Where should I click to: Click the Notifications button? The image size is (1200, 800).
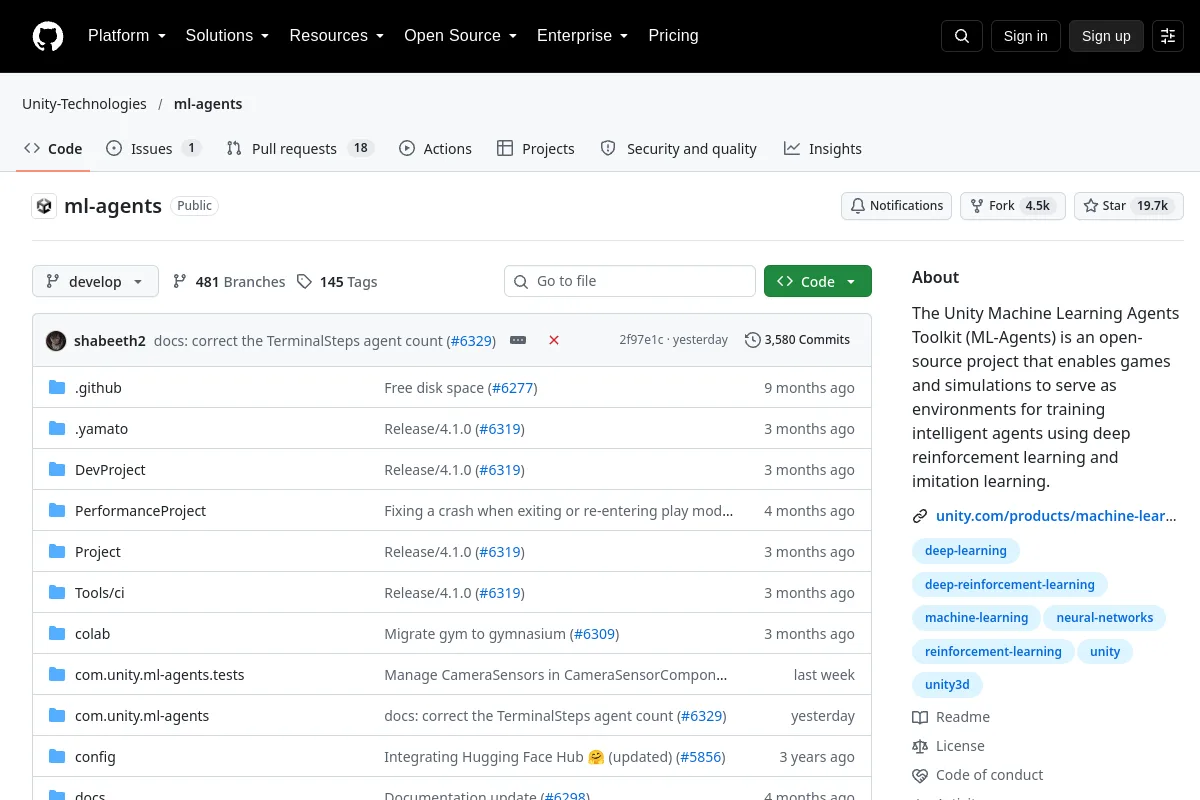pos(896,206)
